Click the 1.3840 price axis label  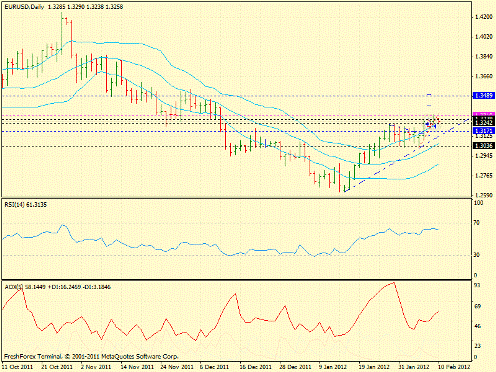coord(484,57)
